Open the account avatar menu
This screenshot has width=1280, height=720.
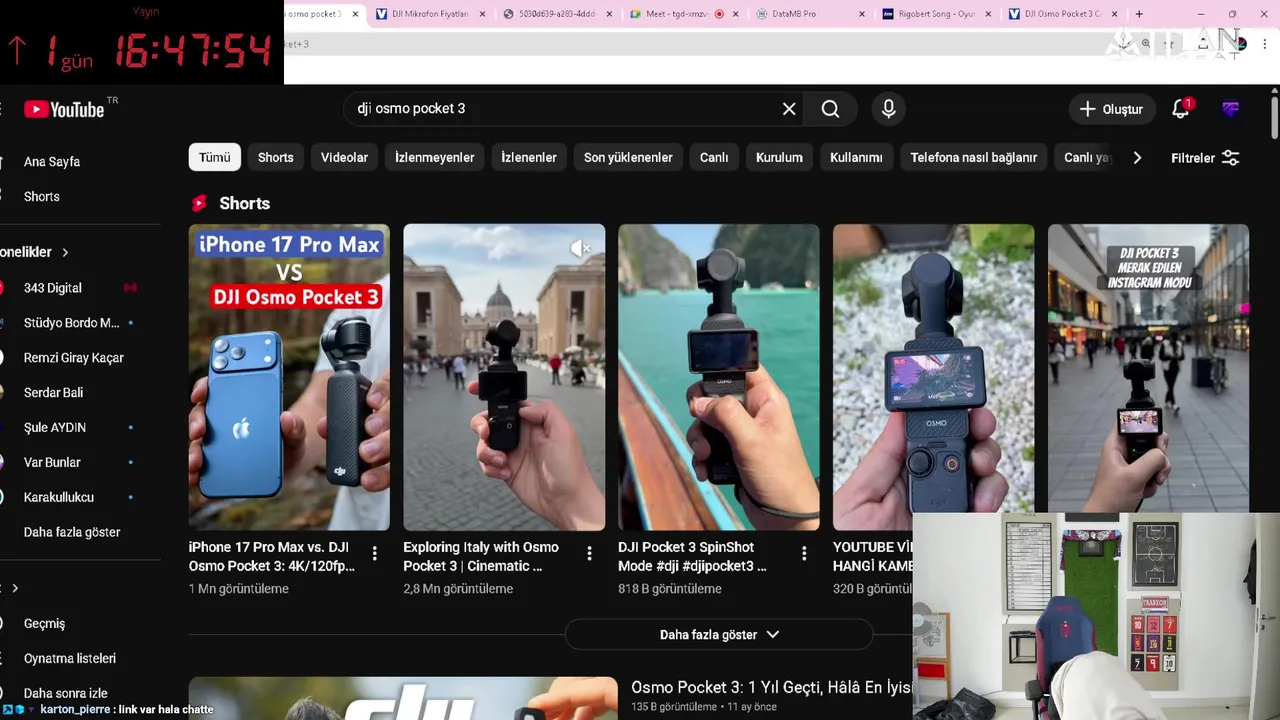click(x=1231, y=109)
